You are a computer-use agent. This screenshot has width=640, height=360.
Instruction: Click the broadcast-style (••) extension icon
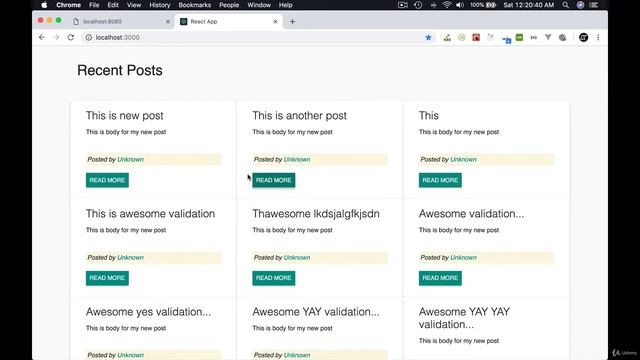[533, 38]
